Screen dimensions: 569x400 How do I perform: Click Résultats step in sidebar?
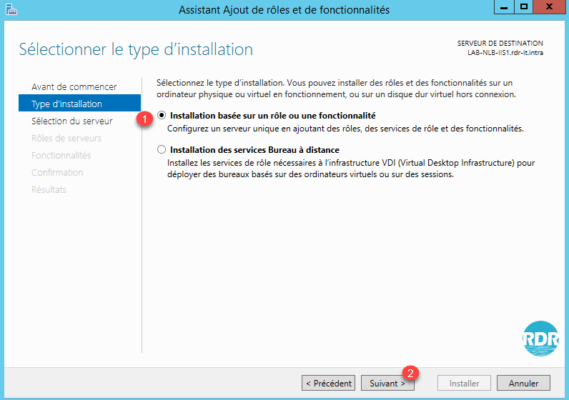click(49, 189)
